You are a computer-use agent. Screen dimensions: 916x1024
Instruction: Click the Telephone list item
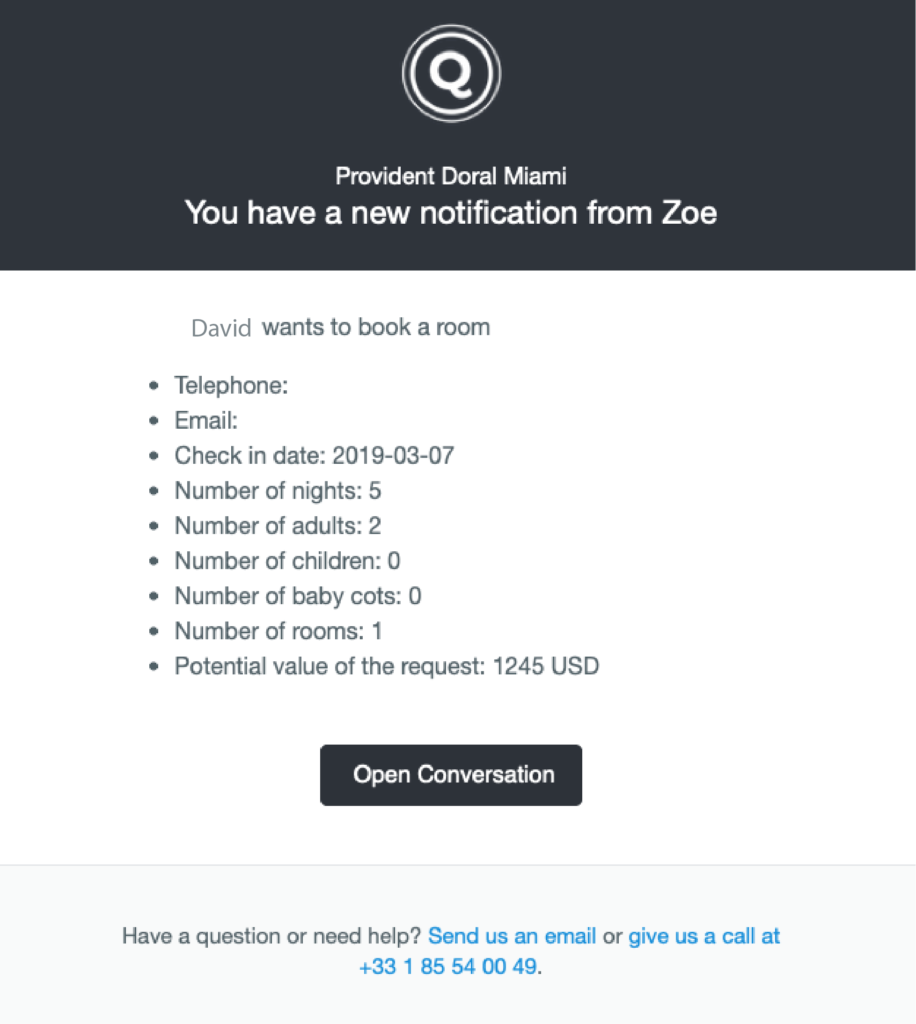(231, 386)
